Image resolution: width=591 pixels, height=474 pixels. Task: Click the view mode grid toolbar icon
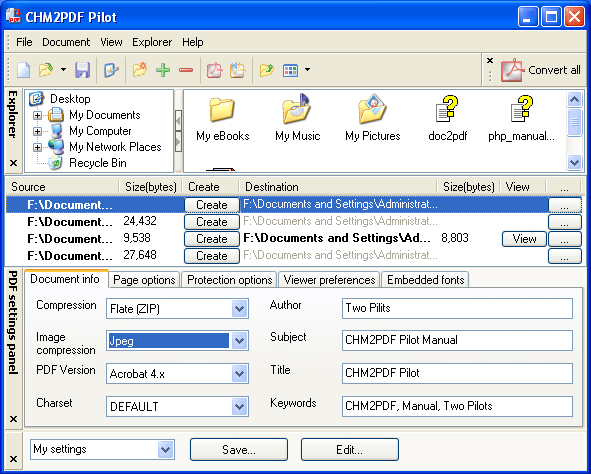click(290, 70)
